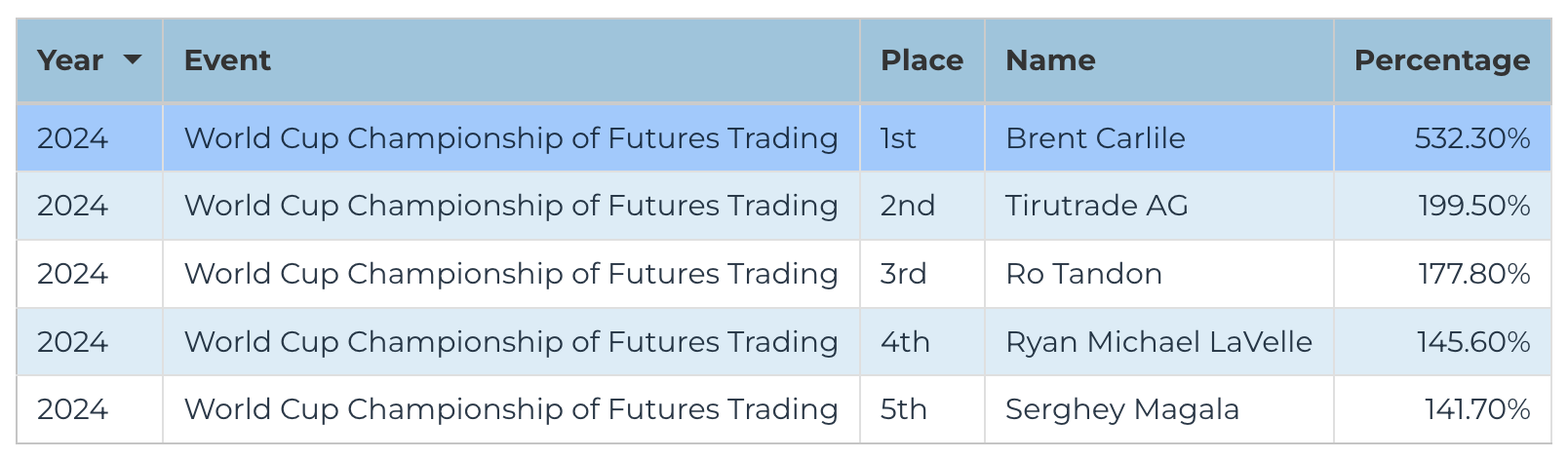The image size is (1568, 460).
Task: Select the Brent Carlile name cell
Action: coord(1159,138)
